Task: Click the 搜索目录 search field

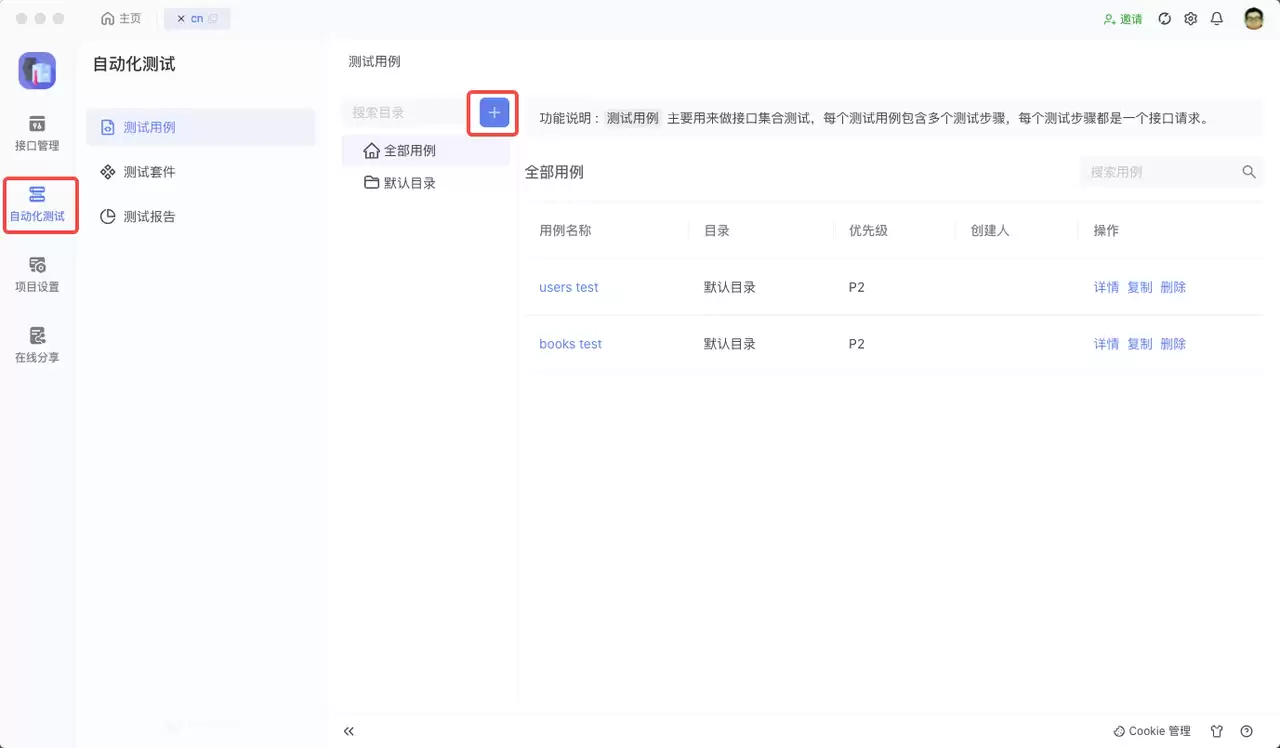Action: [407, 113]
